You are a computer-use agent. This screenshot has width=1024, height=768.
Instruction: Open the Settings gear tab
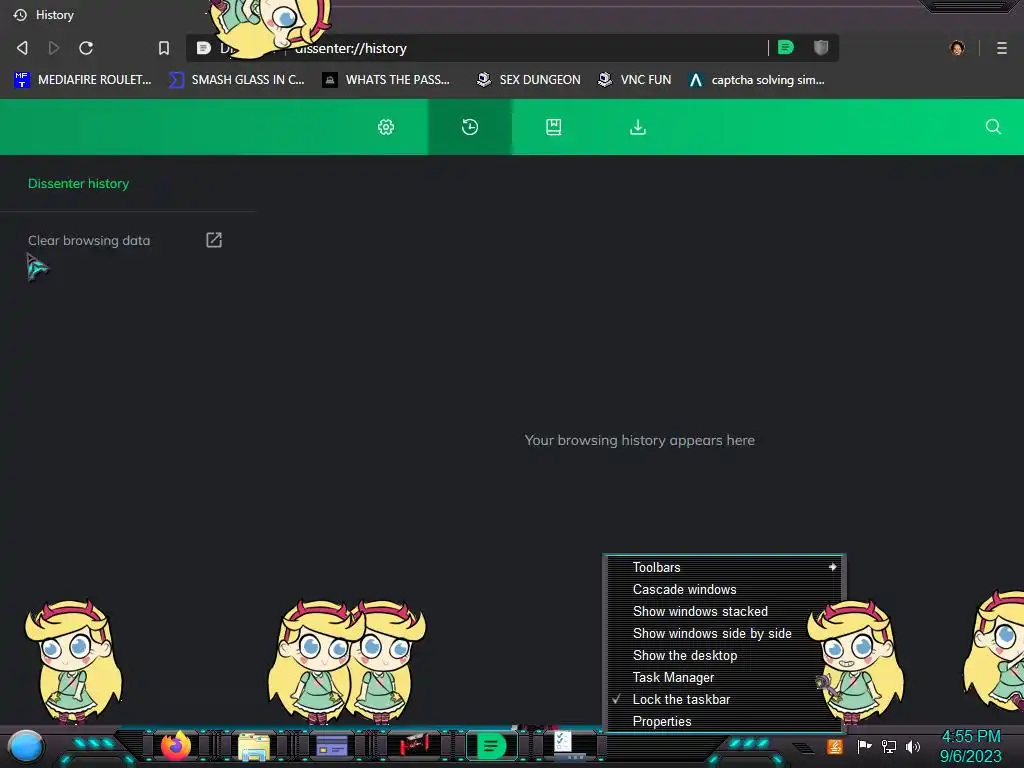tap(386, 127)
